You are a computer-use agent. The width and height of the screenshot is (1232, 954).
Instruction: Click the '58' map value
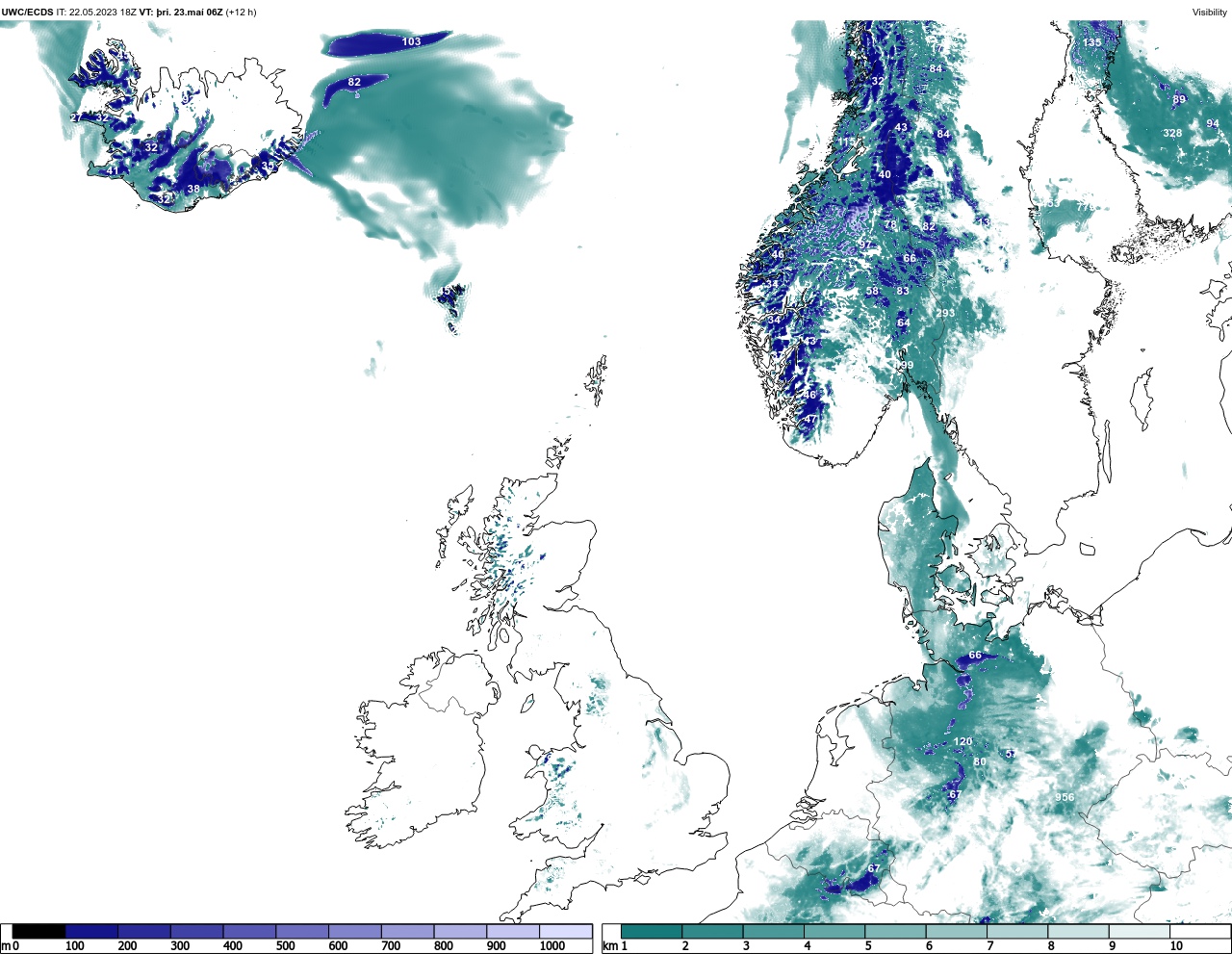tap(872, 291)
